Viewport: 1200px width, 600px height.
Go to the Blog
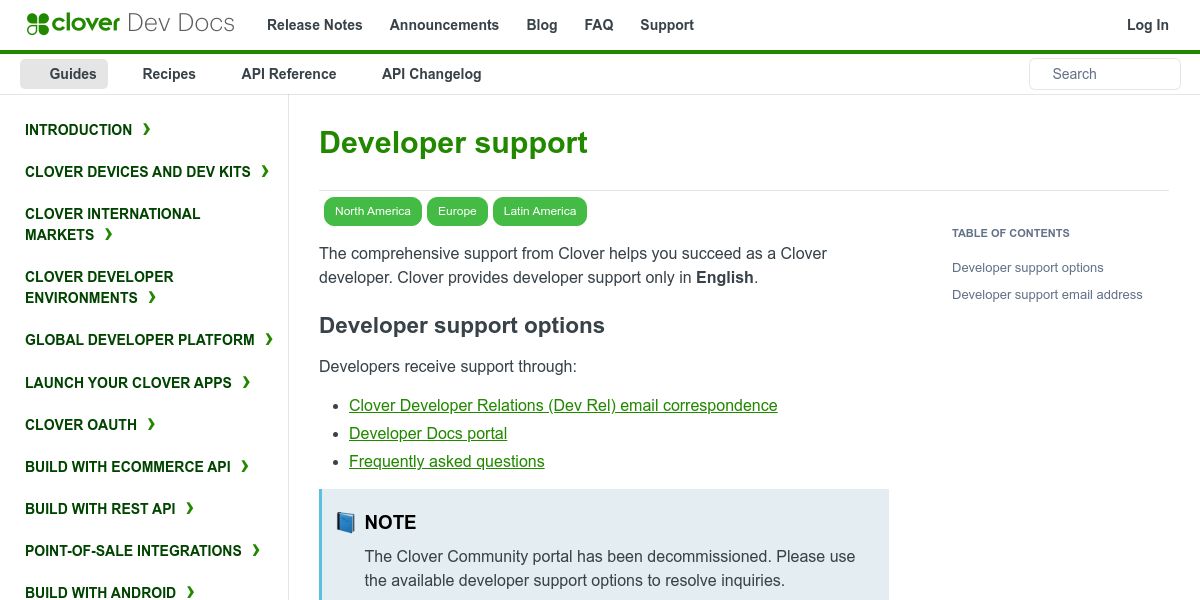542,25
